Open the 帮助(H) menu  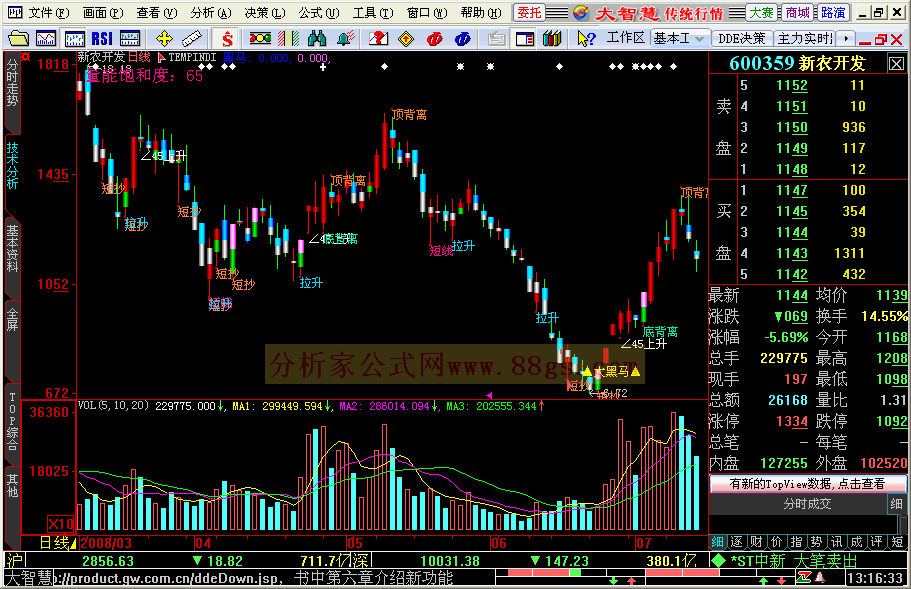(480, 13)
